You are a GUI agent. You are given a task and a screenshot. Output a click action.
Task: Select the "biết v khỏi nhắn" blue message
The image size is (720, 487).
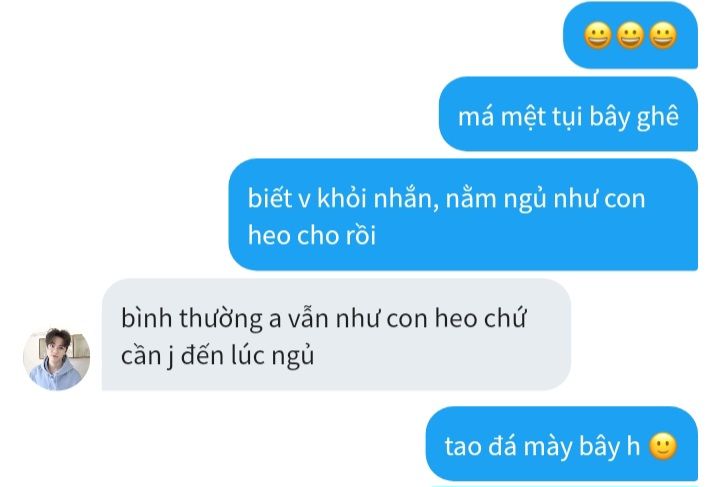463,214
